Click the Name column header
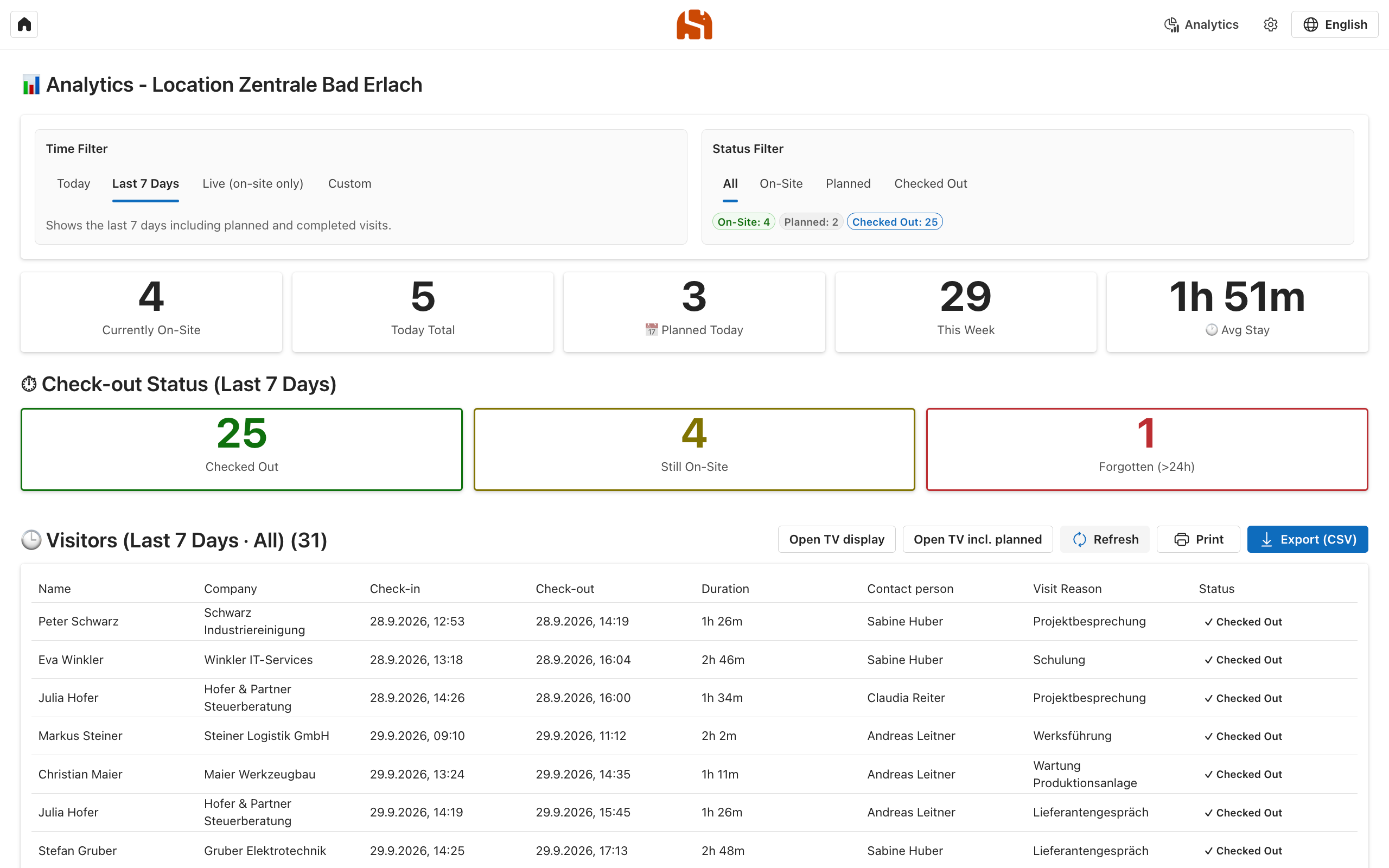This screenshot has width=1389, height=868. 55,589
